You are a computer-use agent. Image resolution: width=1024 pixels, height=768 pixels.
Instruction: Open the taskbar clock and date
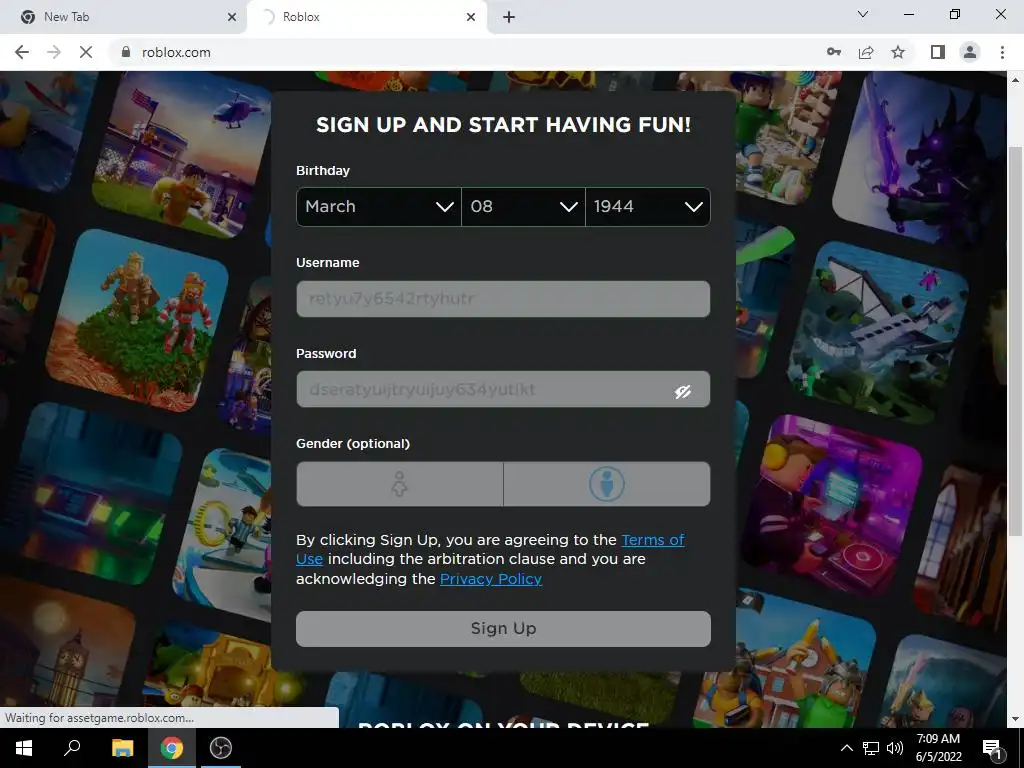pyautogui.click(x=938, y=748)
